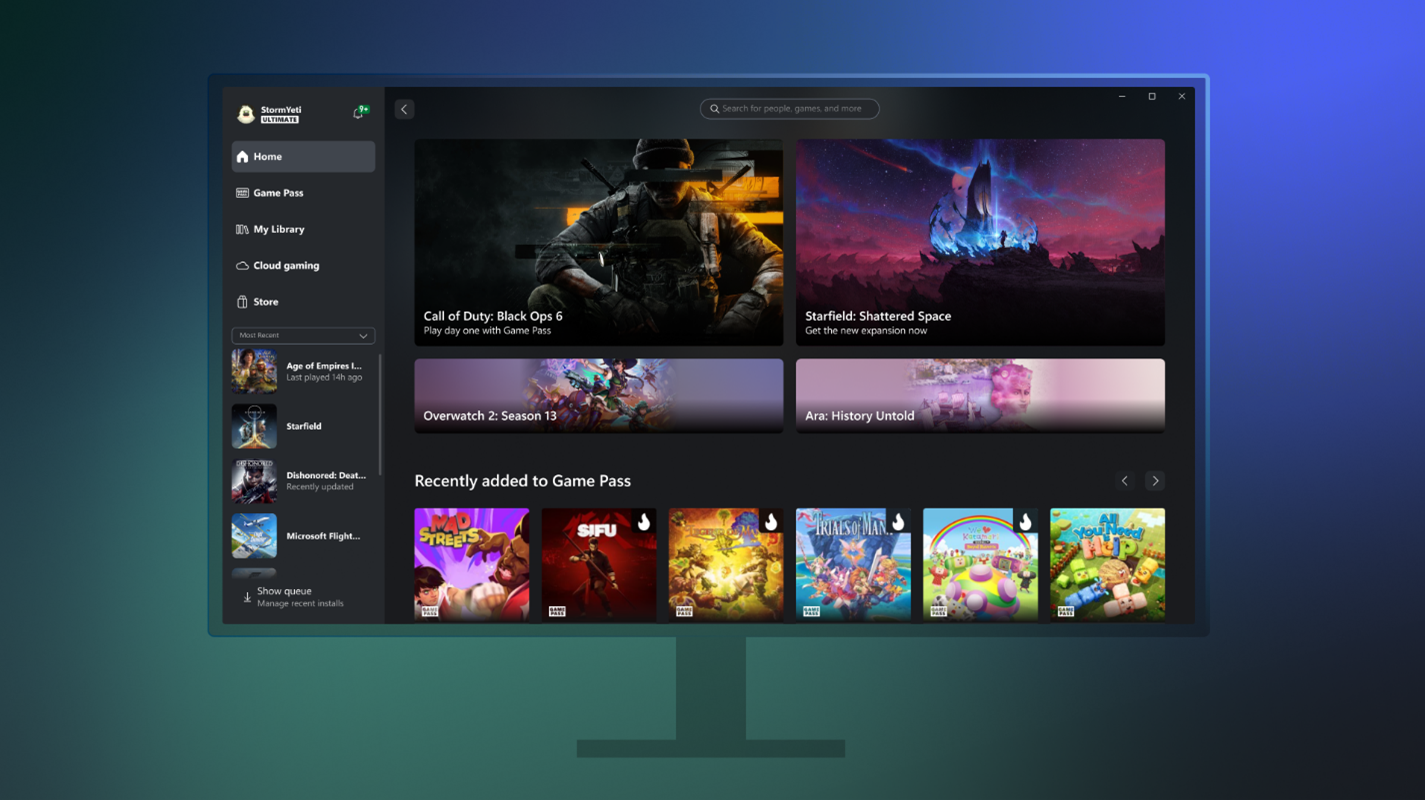Viewport: 1425px width, 800px height.
Task: Select the Mad Streets game tile
Action: coord(472,565)
